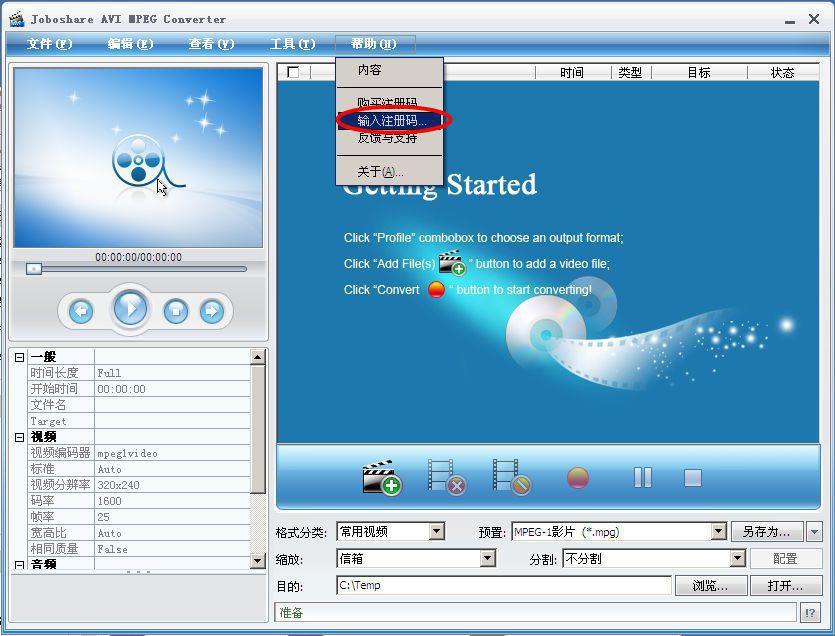Close the converter window
This screenshot has width=835, height=636.
(x=814, y=19)
